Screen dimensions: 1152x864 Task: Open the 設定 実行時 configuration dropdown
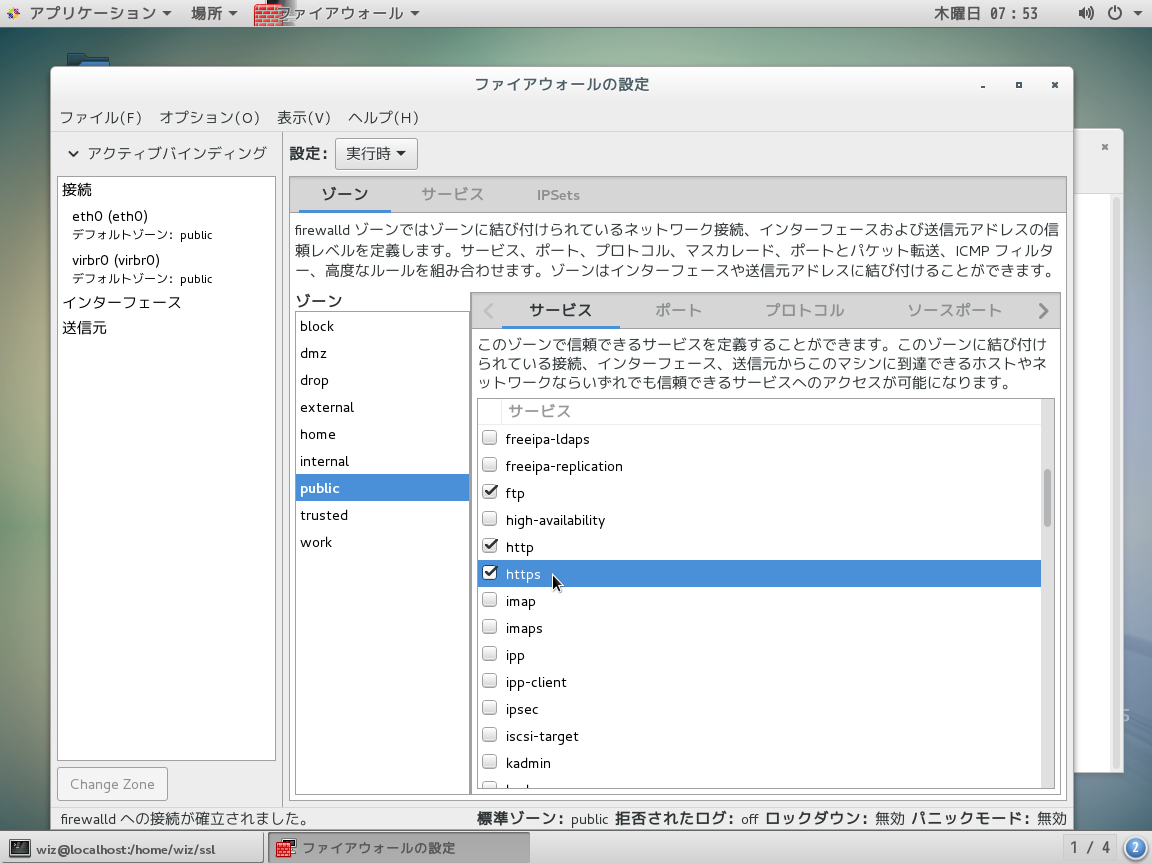376,154
